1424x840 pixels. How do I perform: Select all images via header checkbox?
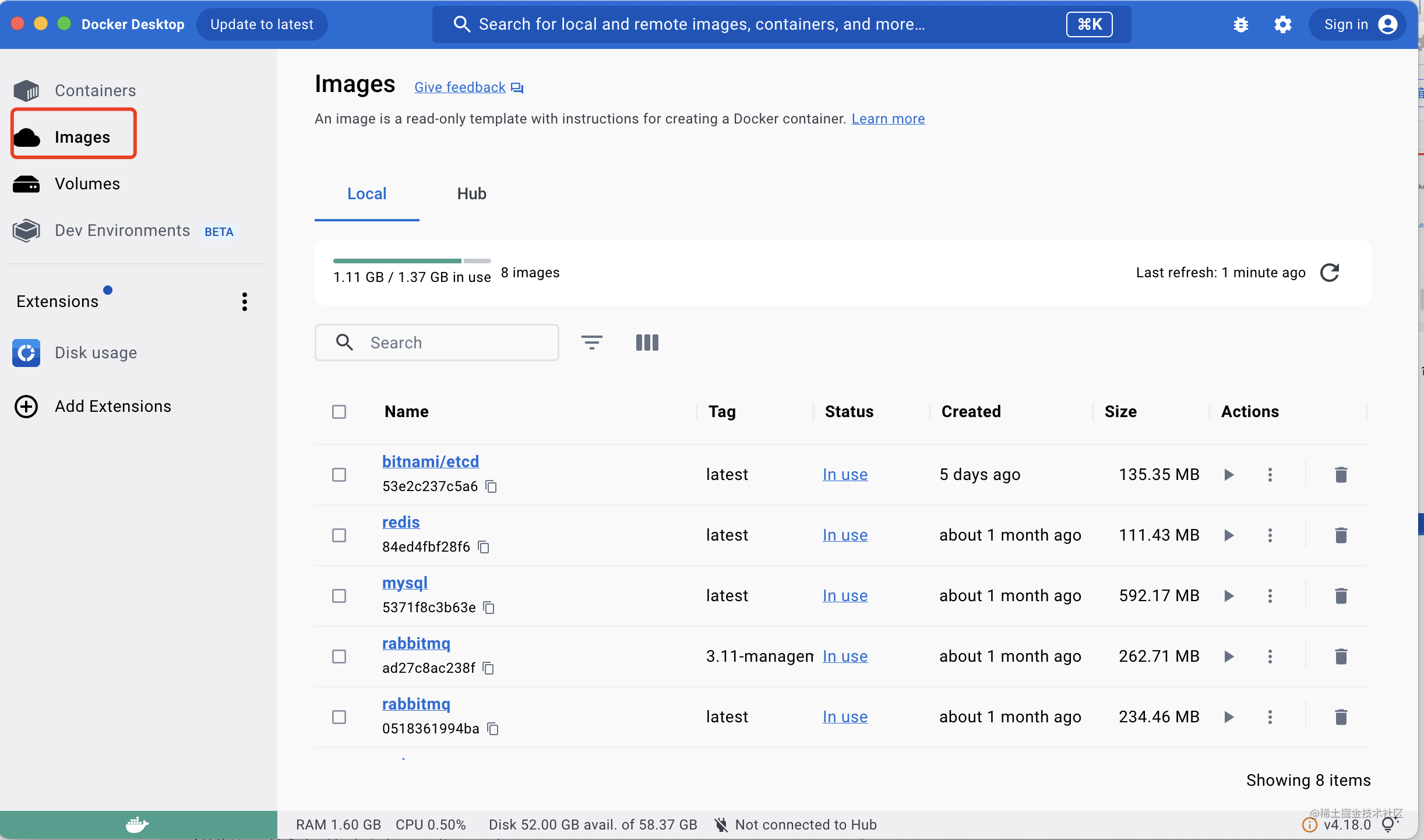(339, 412)
